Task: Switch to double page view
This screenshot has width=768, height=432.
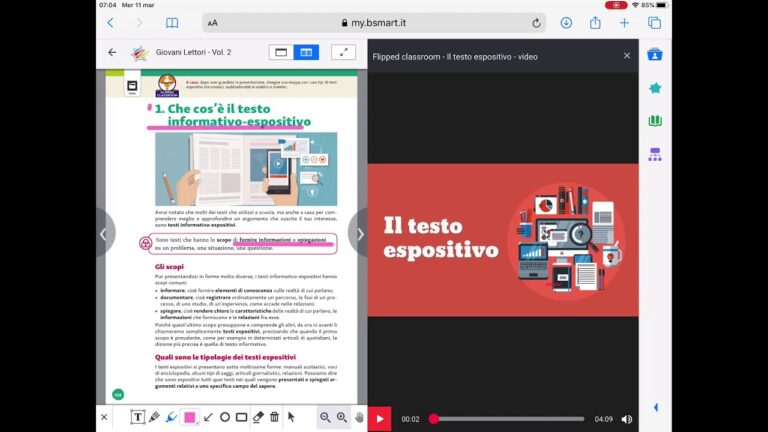Action: point(306,52)
